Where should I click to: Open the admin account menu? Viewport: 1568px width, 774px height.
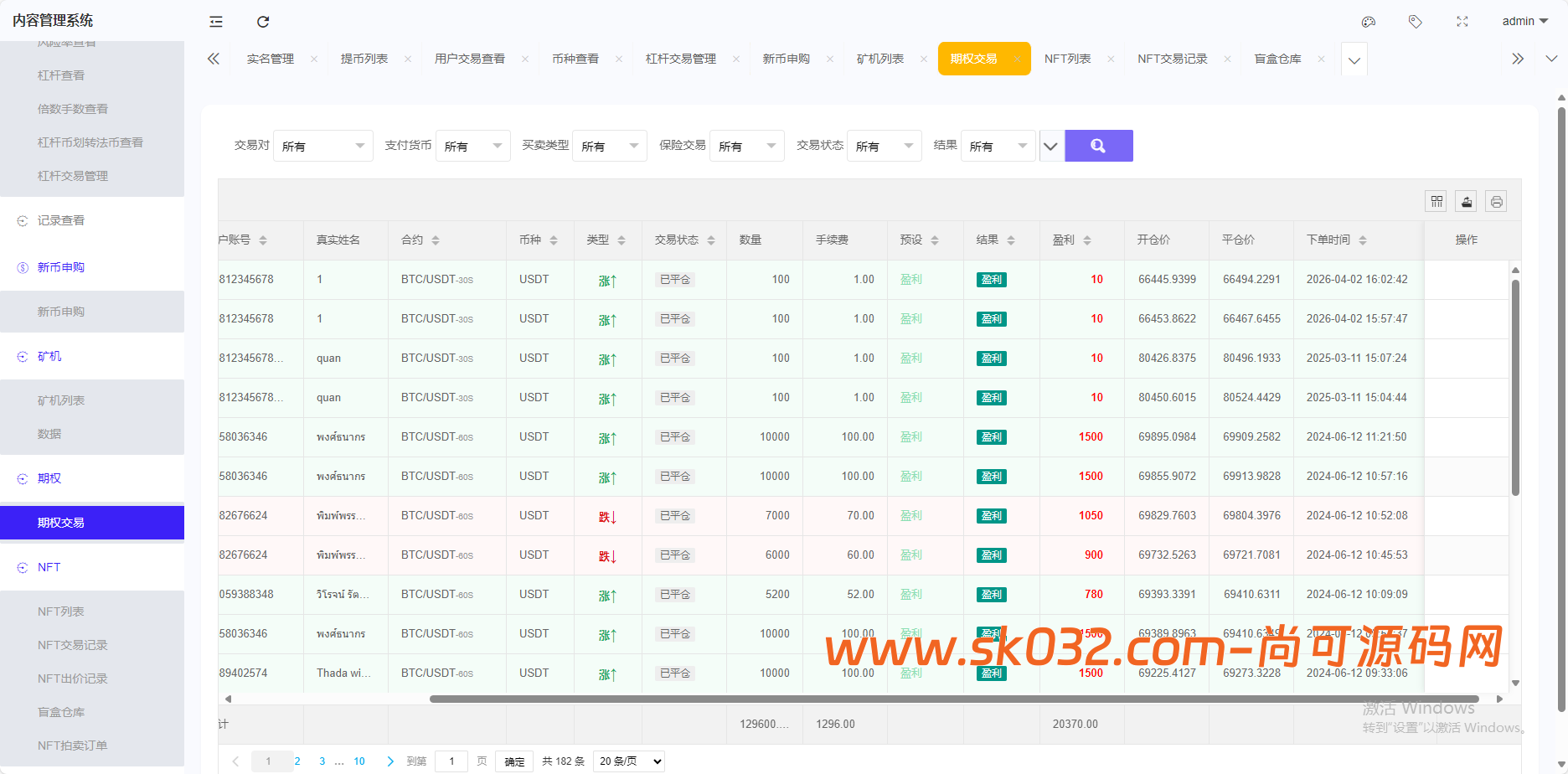point(1524,21)
